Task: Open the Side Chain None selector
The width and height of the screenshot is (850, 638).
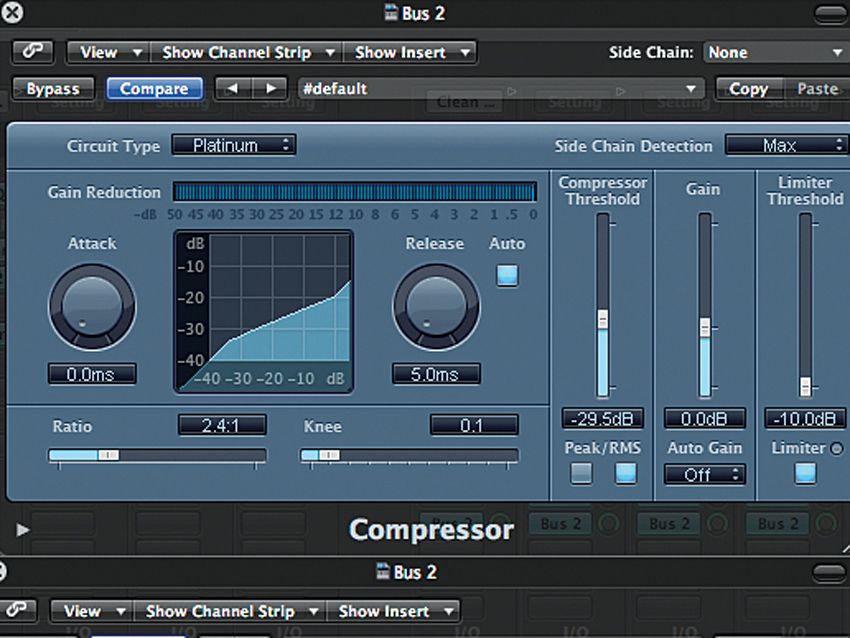Action: 775,51
